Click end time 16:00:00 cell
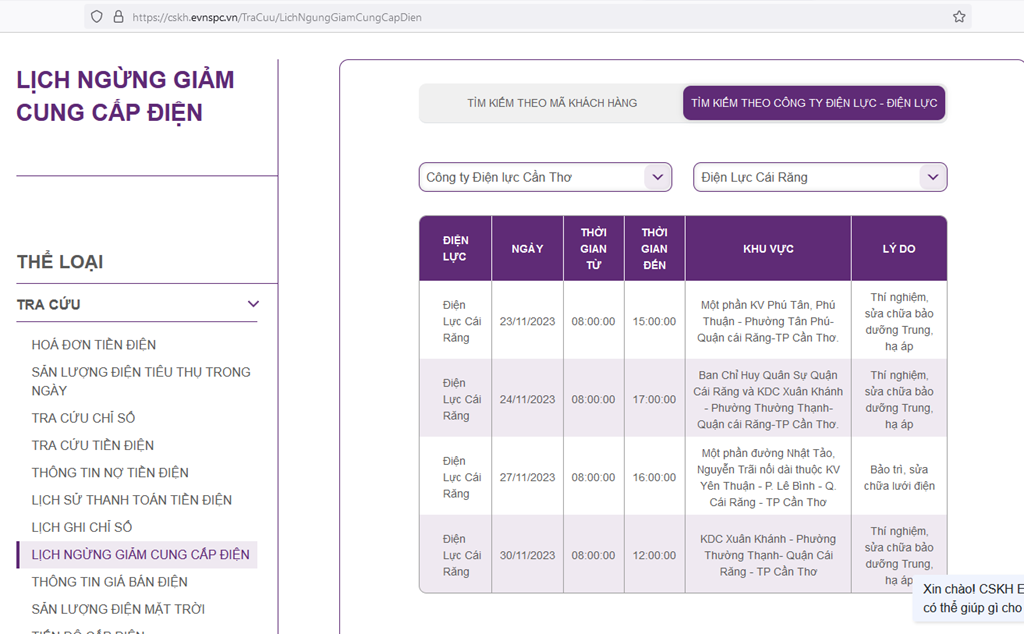 [x=654, y=477]
